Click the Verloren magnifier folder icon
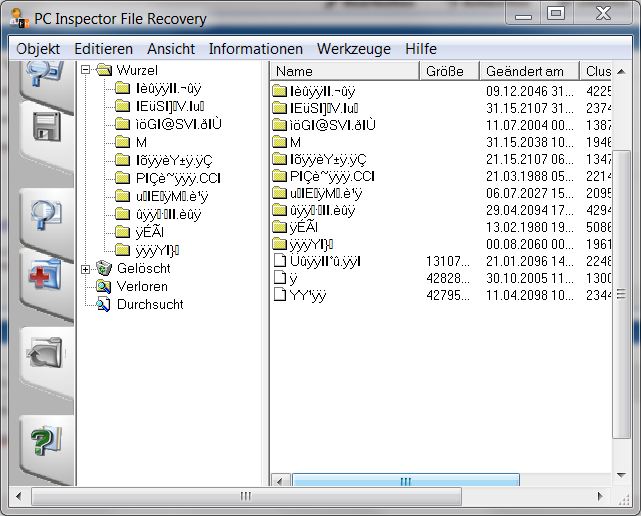This screenshot has height=516, width=641. coord(103,286)
